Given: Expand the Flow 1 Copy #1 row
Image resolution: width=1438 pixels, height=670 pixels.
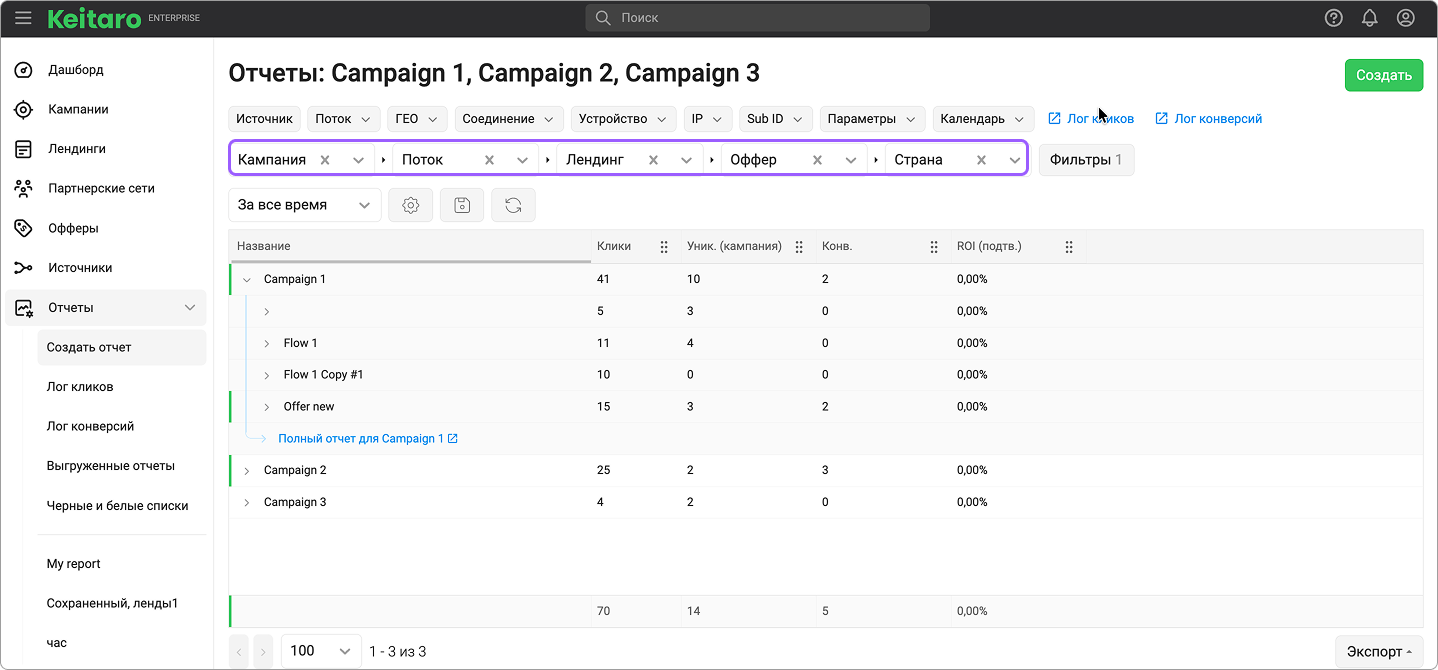Looking at the screenshot, I should tap(267, 376).
